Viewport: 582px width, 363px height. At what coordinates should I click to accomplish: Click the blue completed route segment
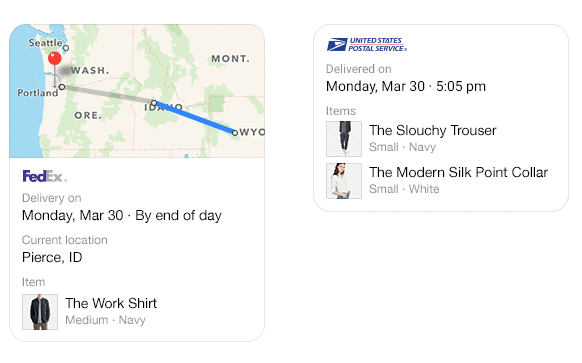194,118
